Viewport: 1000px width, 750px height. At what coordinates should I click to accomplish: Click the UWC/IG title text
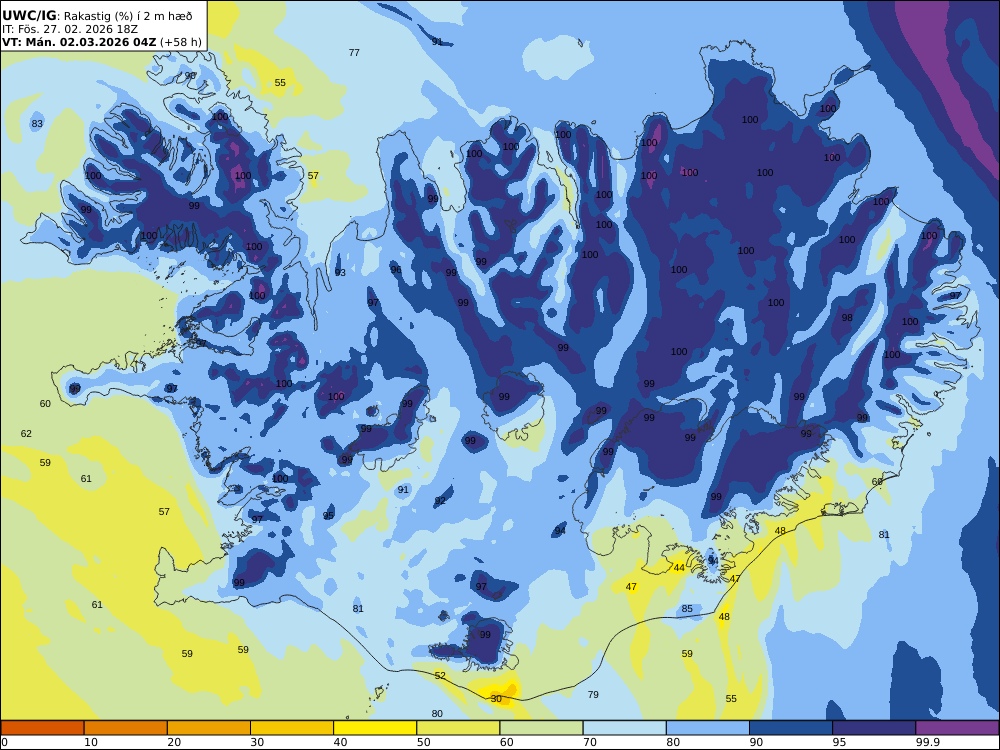point(29,16)
